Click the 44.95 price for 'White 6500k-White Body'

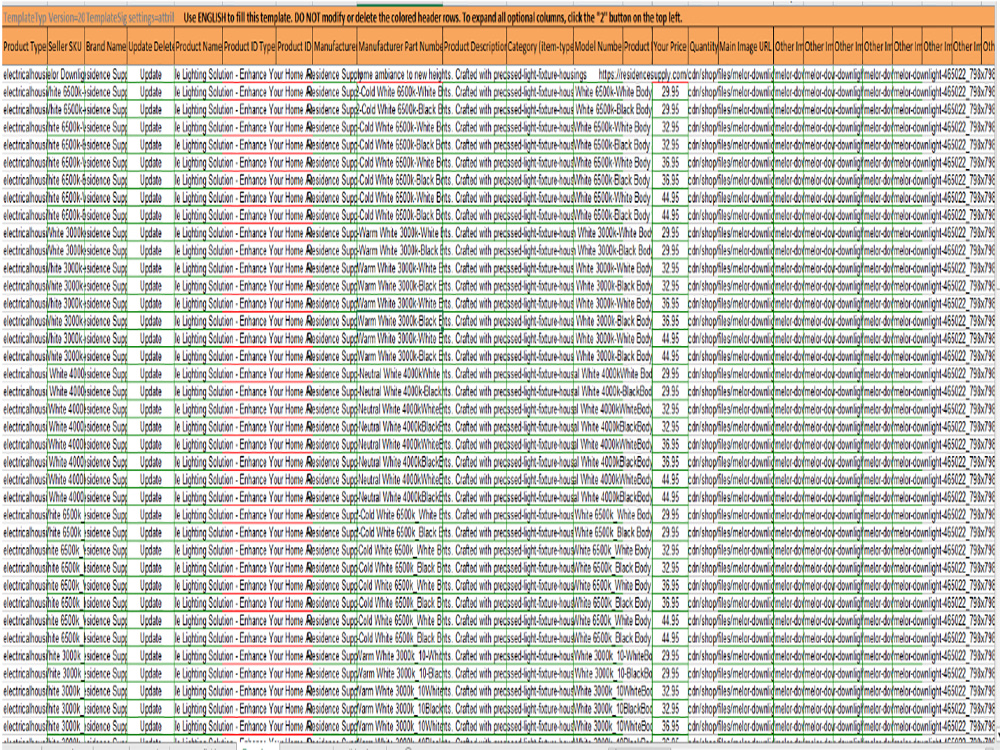(x=670, y=198)
